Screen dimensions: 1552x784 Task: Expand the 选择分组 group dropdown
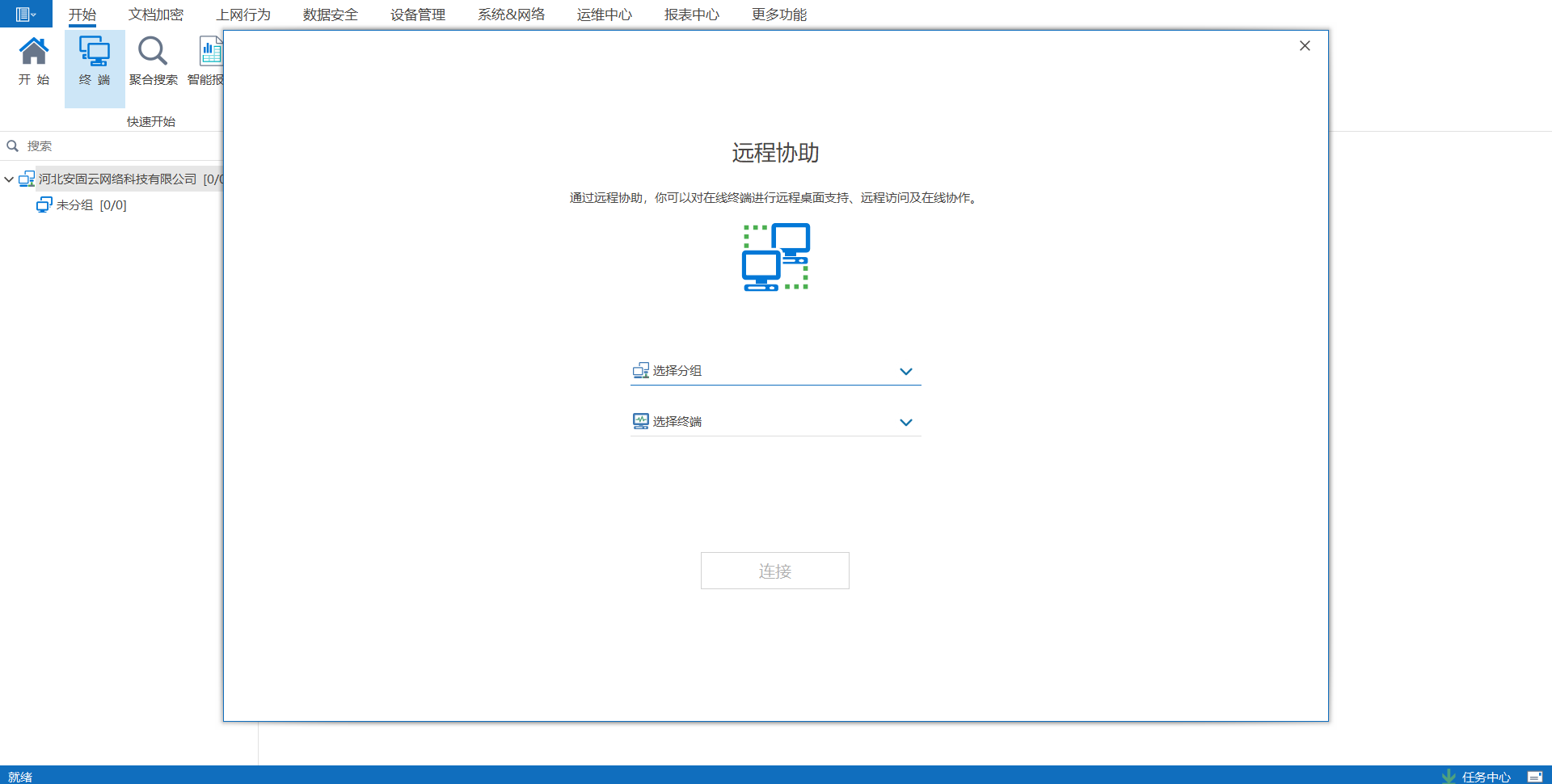coord(905,372)
